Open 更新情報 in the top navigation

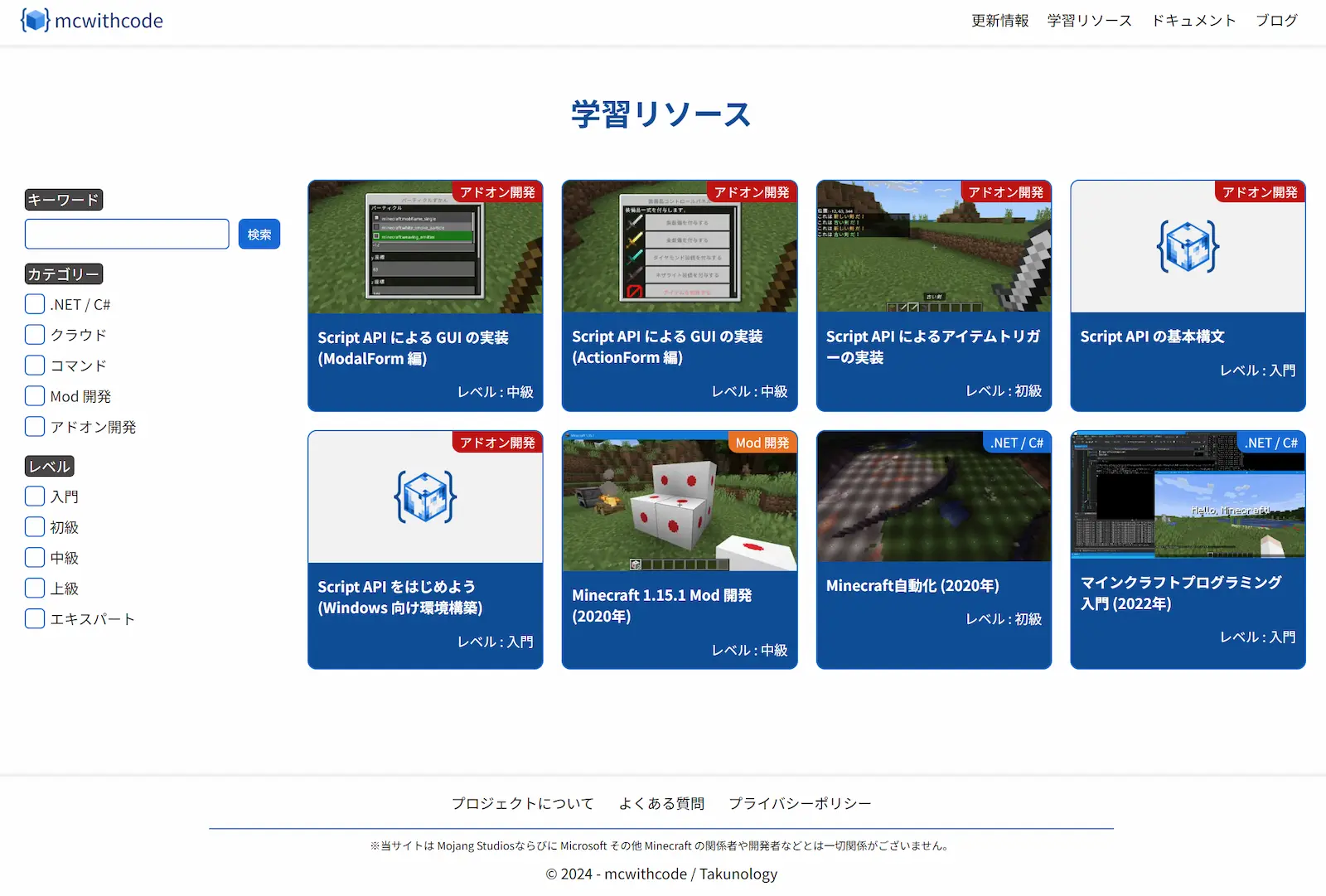click(999, 21)
